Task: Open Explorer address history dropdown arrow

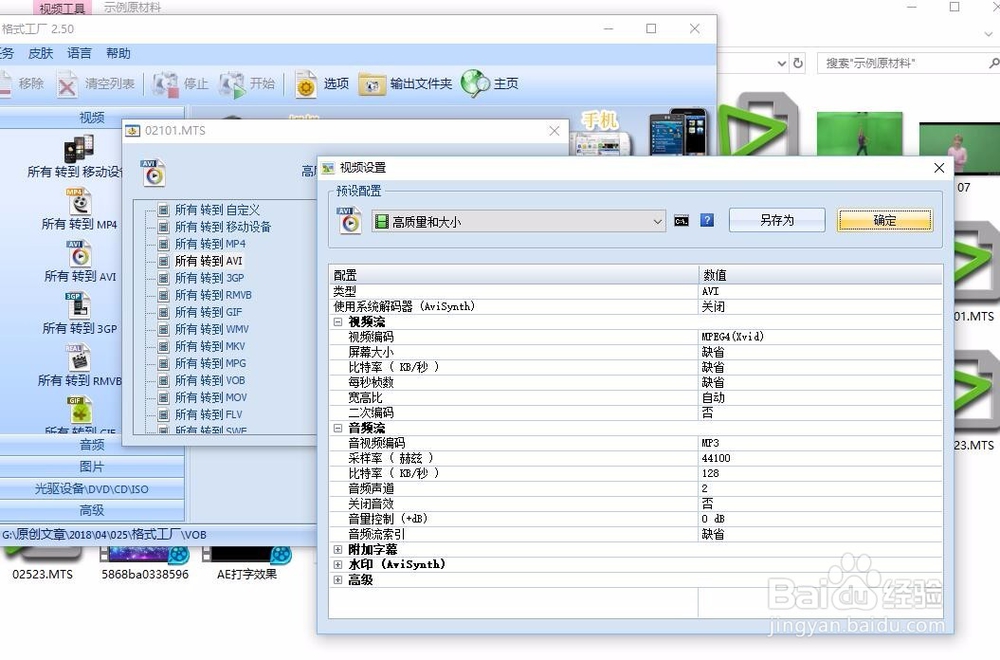Action: [x=782, y=63]
